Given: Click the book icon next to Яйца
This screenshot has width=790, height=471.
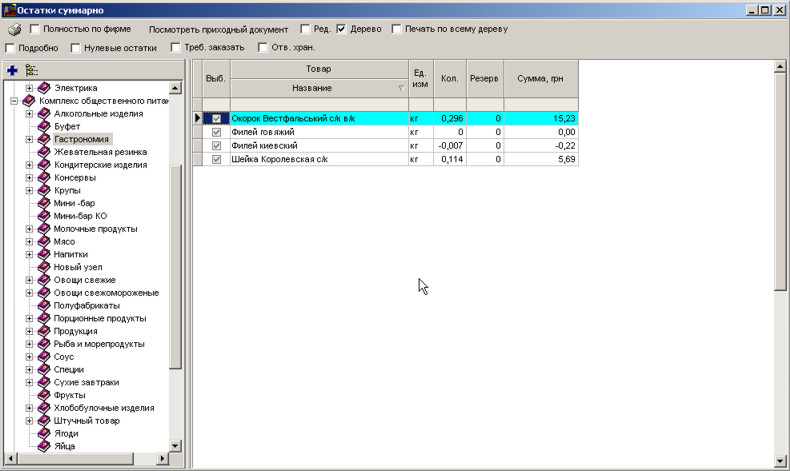Looking at the screenshot, I should (44, 446).
